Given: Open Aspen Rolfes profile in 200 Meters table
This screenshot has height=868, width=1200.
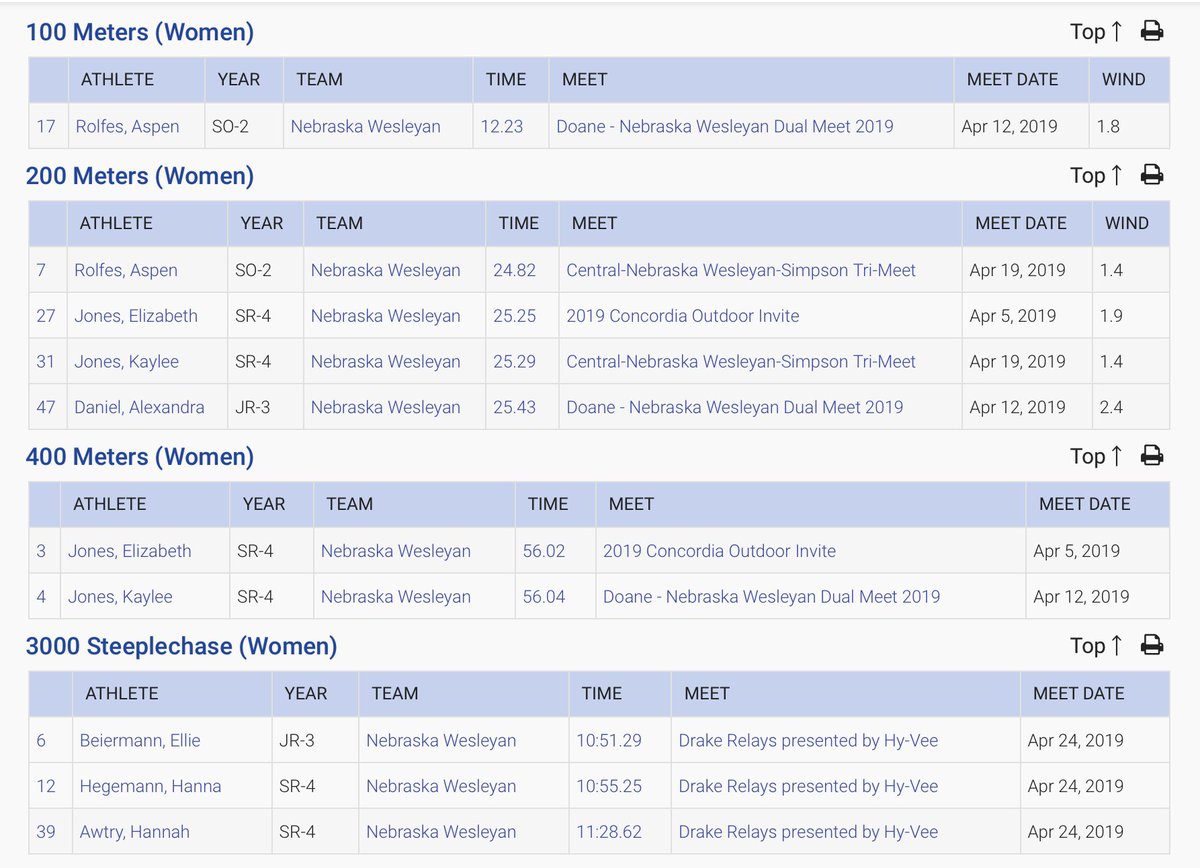Looking at the screenshot, I should (126, 270).
